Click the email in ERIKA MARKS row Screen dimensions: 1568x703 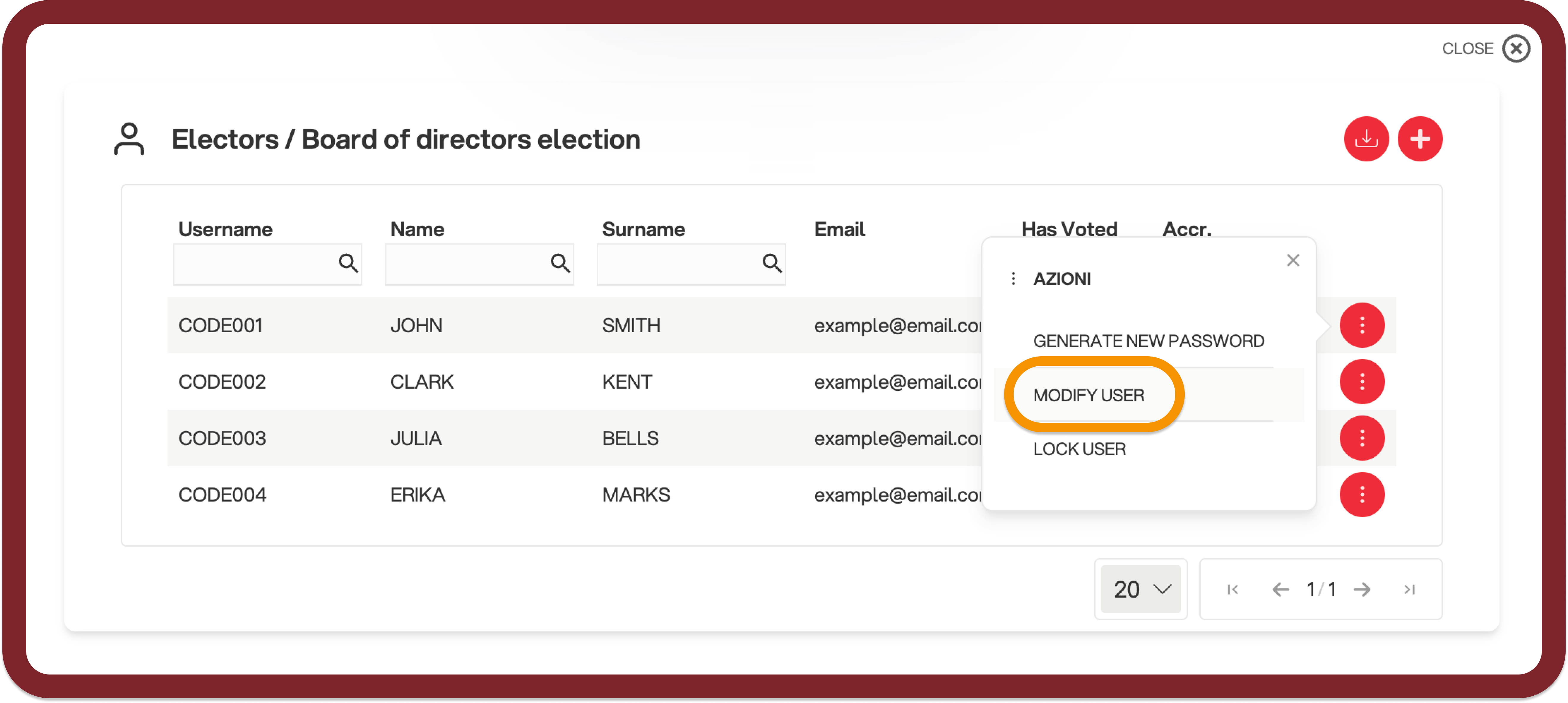click(x=898, y=495)
